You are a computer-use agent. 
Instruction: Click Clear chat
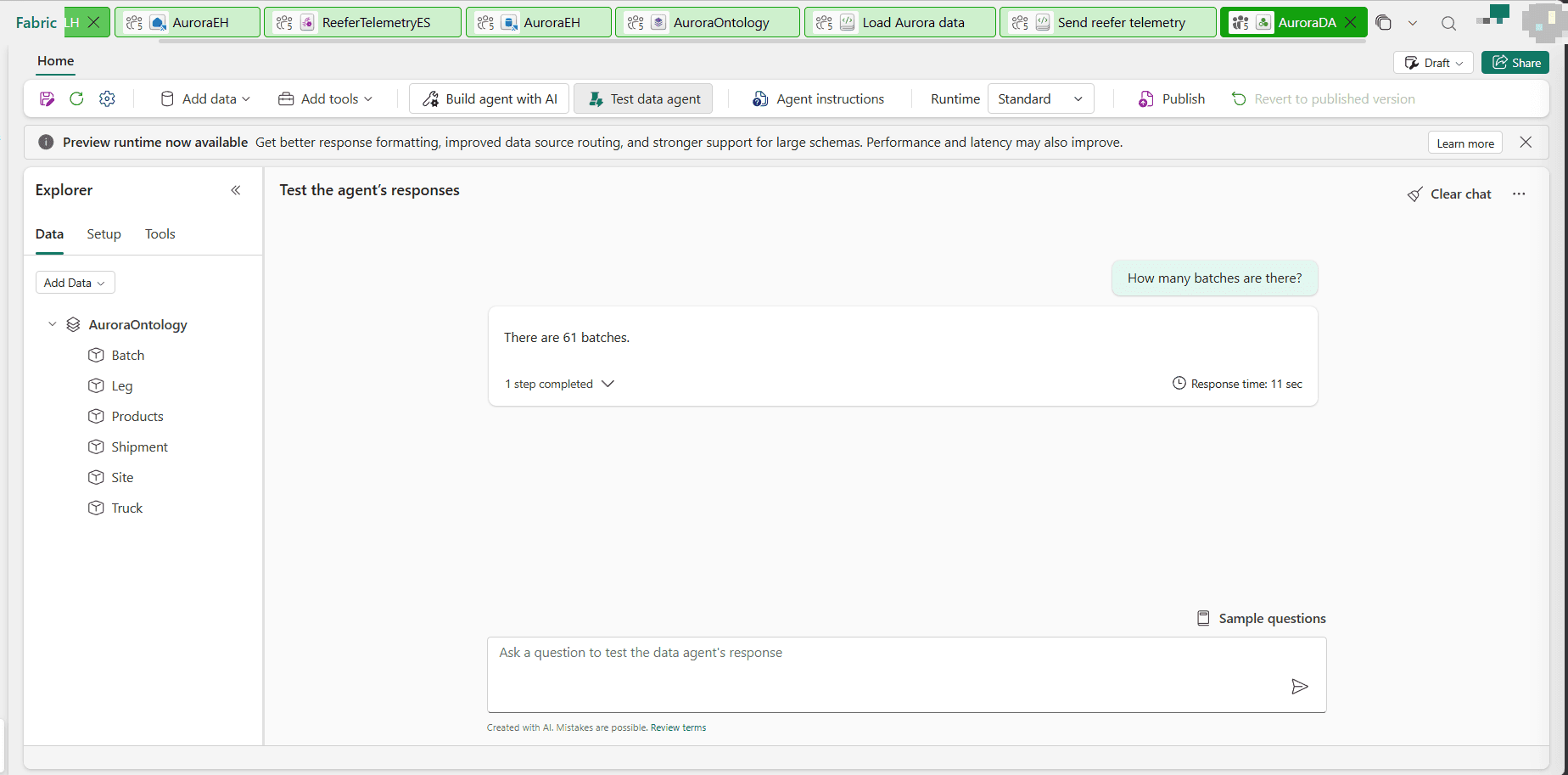click(1449, 194)
